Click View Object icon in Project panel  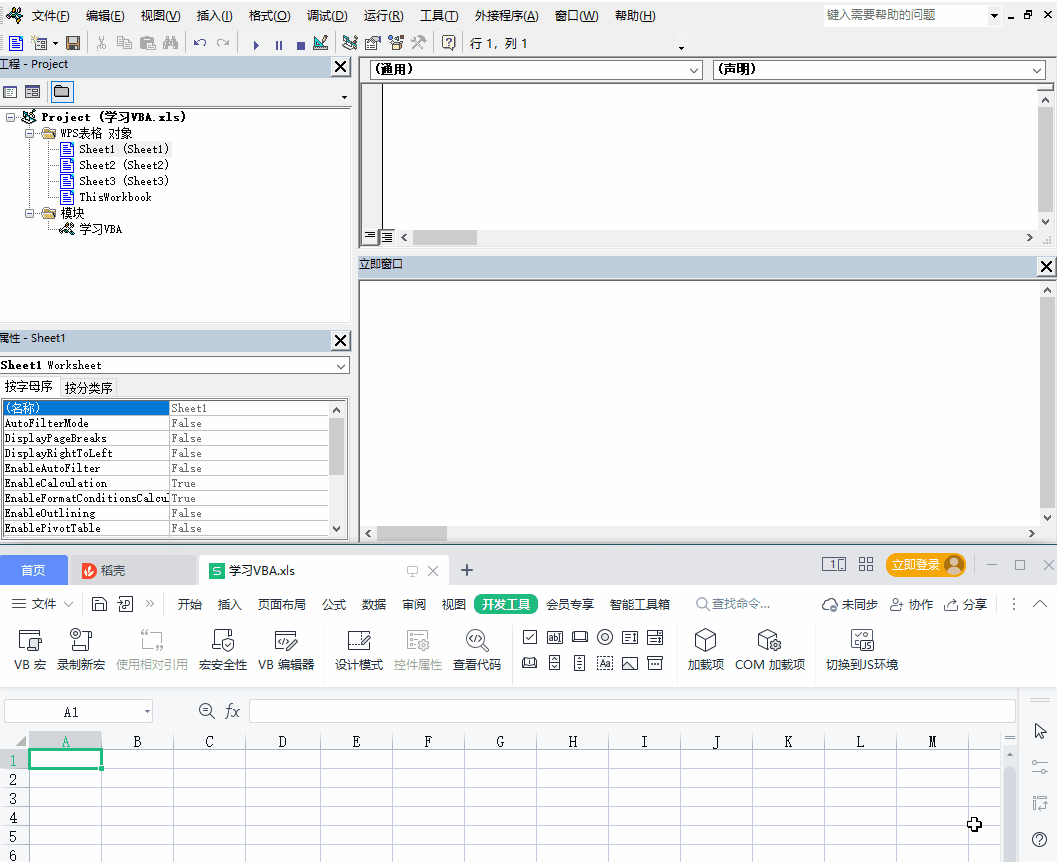tap(32, 92)
